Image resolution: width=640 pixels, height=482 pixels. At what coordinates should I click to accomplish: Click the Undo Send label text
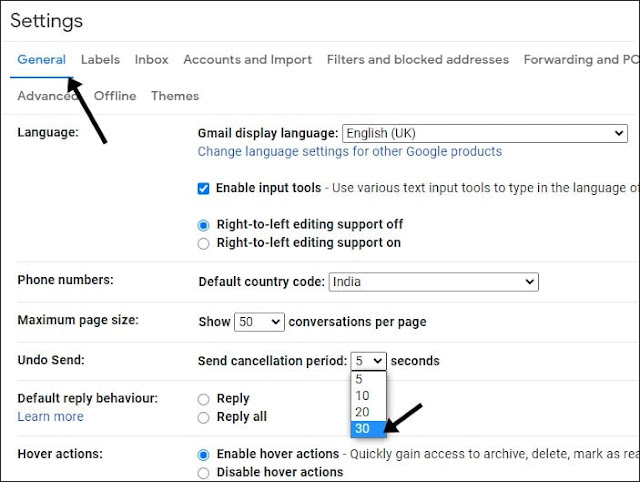click(x=51, y=360)
